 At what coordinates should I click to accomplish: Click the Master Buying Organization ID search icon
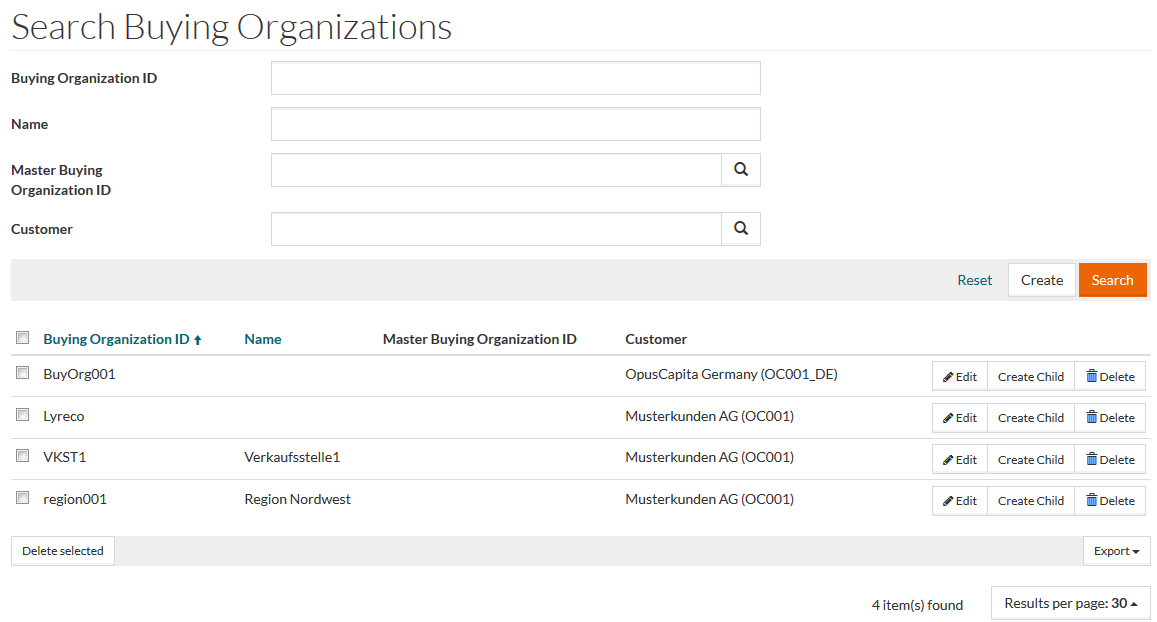tap(740, 170)
